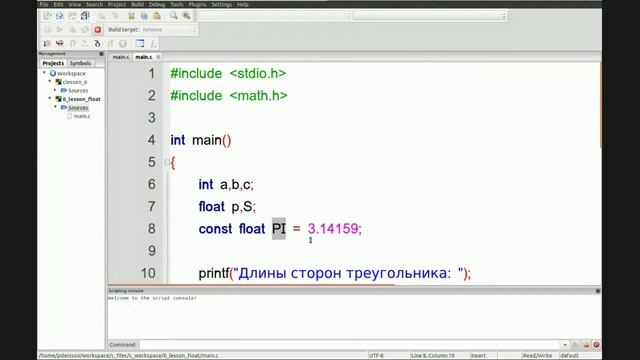
Task: Load a script file in the script console
Action: [x=586, y=345]
